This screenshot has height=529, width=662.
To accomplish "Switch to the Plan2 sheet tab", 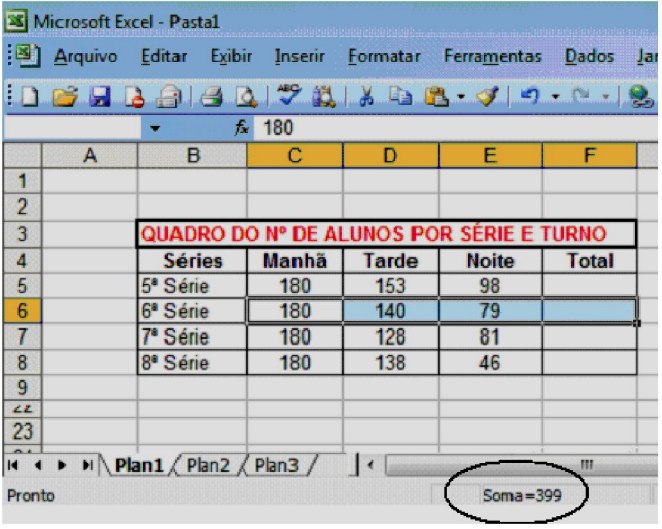I will tap(208, 465).
